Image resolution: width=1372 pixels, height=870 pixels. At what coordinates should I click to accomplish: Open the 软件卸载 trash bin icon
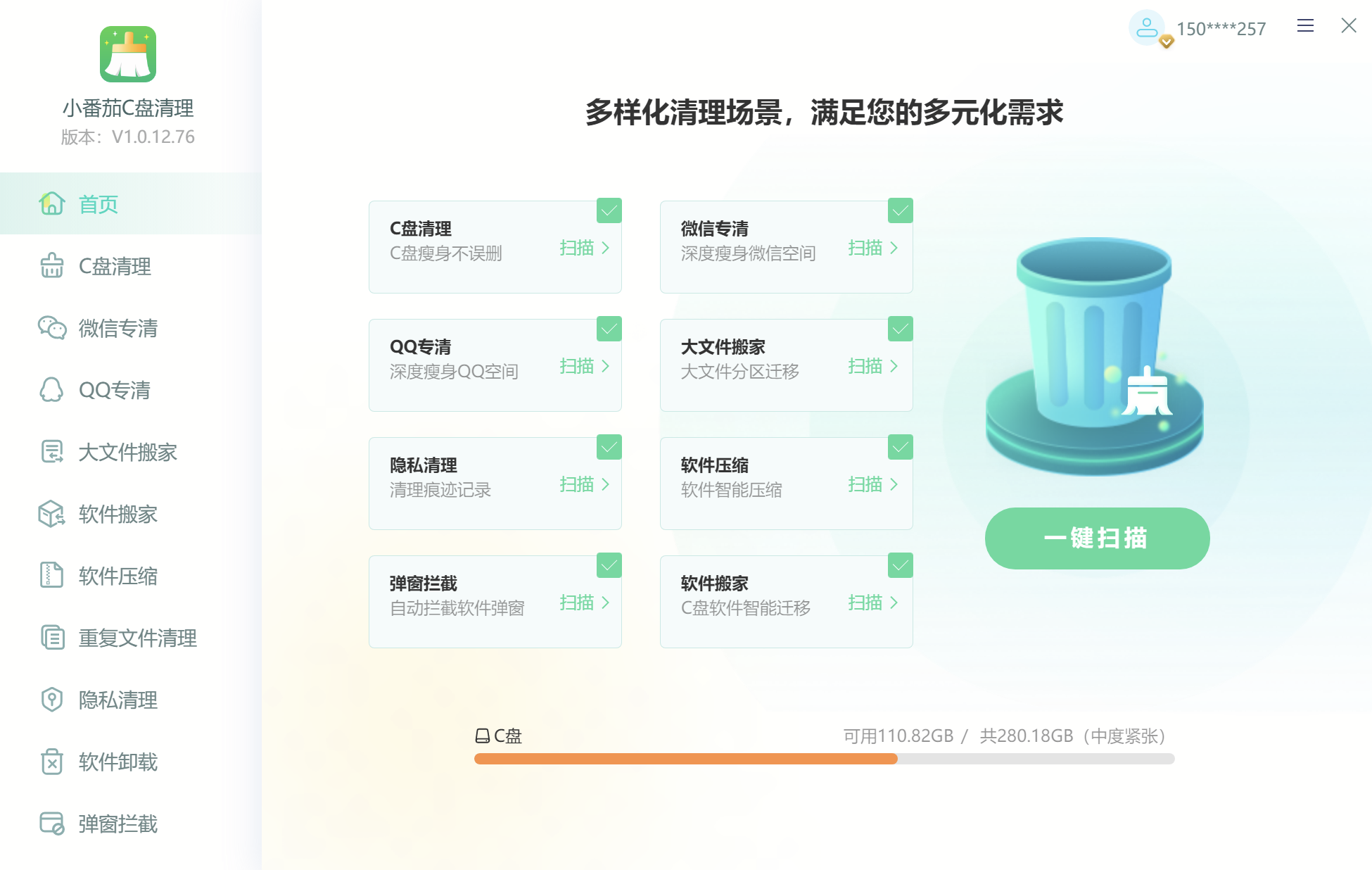[x=52, y=762]
